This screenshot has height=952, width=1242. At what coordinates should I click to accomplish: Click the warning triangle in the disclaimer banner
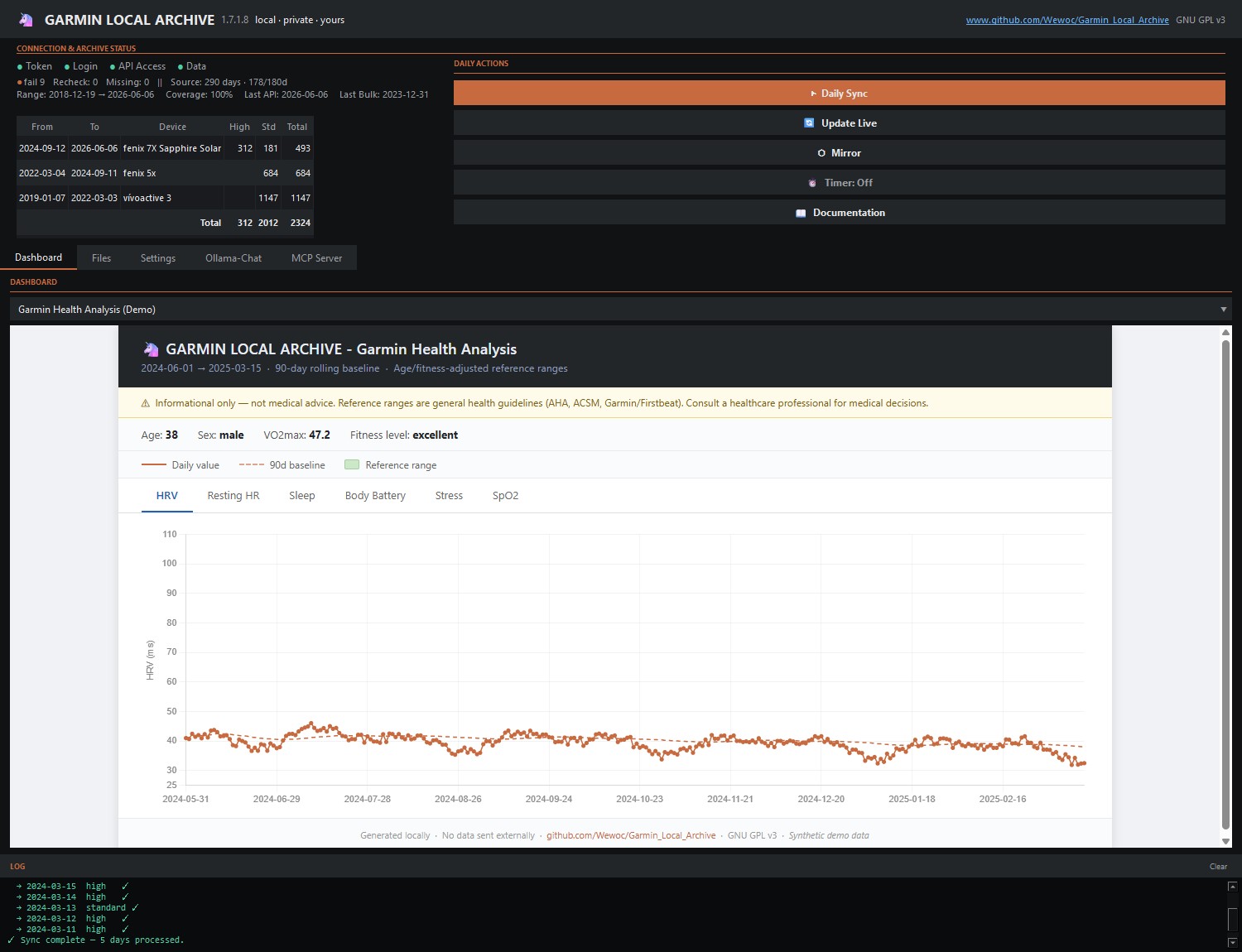point(146,404)
